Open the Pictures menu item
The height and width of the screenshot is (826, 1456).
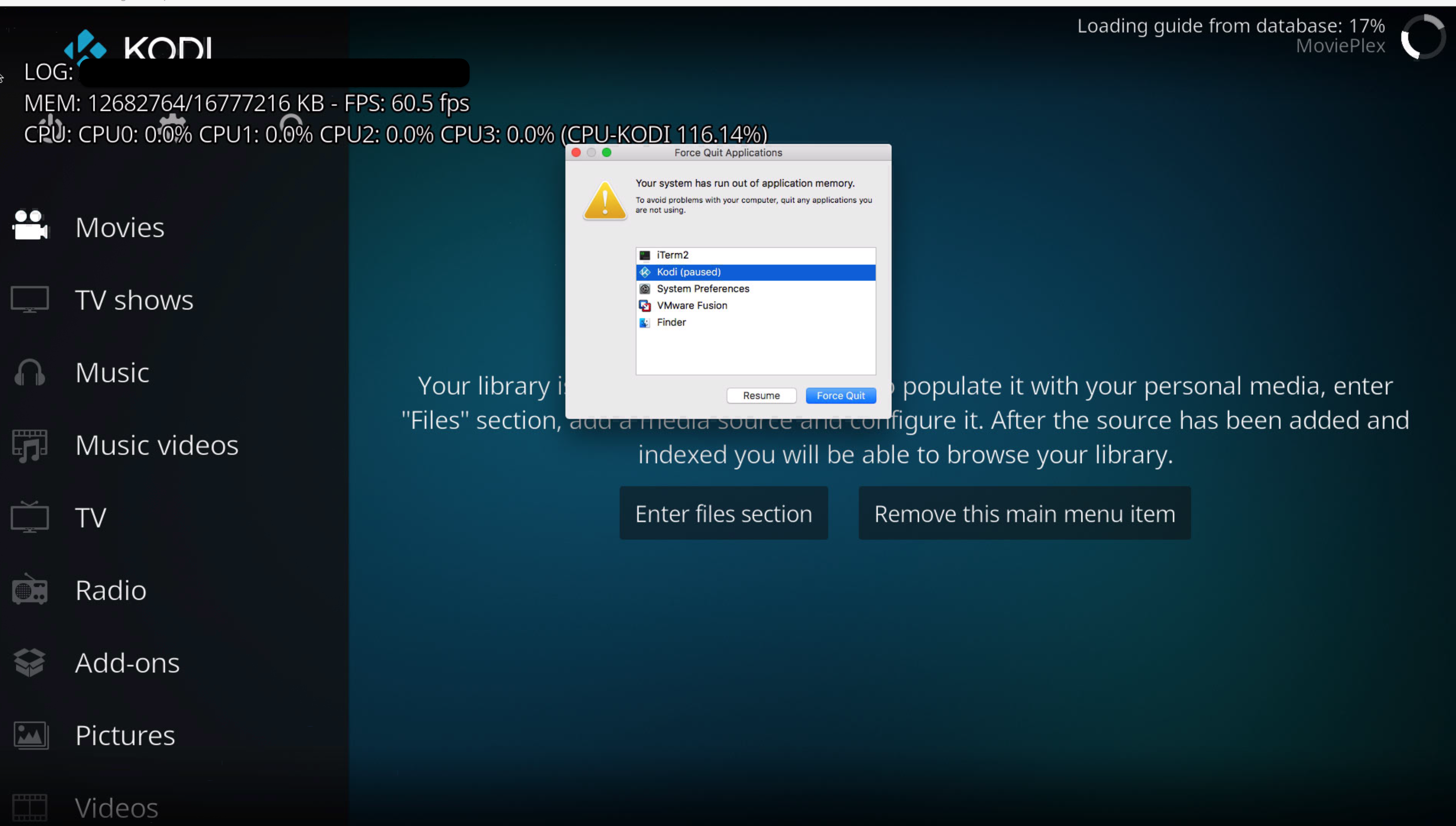click(125, 735)
